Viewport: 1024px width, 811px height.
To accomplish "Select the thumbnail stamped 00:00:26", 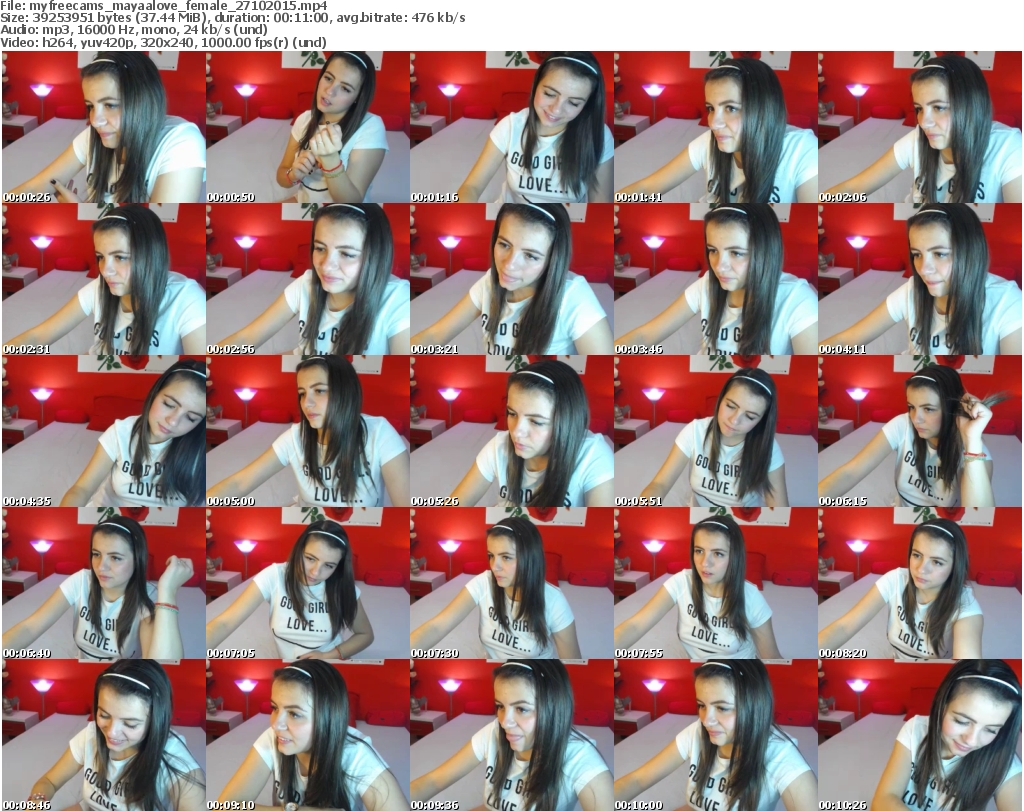I will tap(104, 127).
